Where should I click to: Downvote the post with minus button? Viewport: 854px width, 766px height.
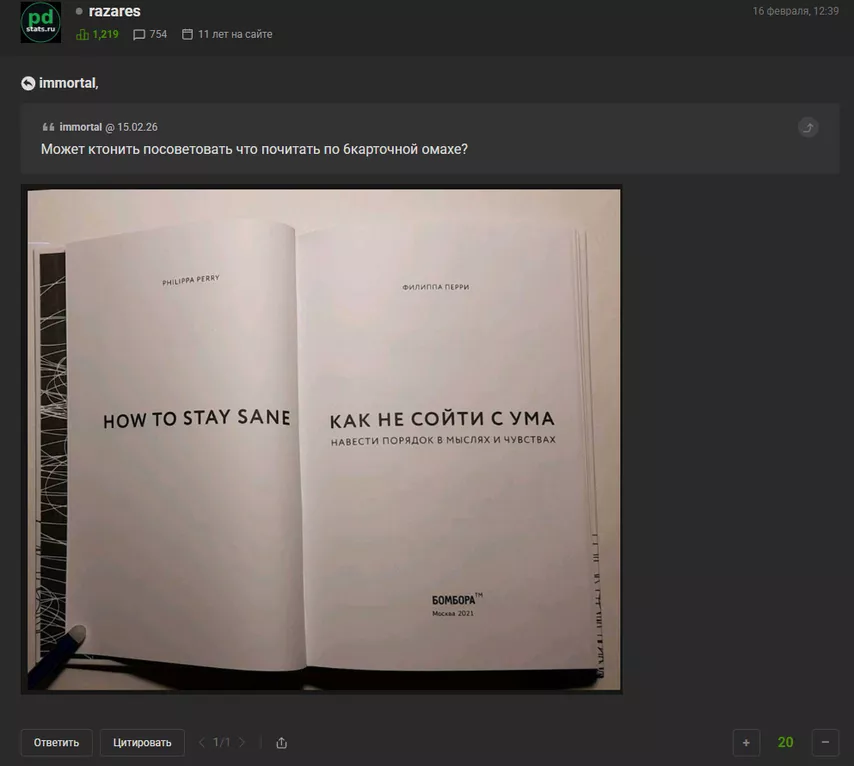(825, 742)
